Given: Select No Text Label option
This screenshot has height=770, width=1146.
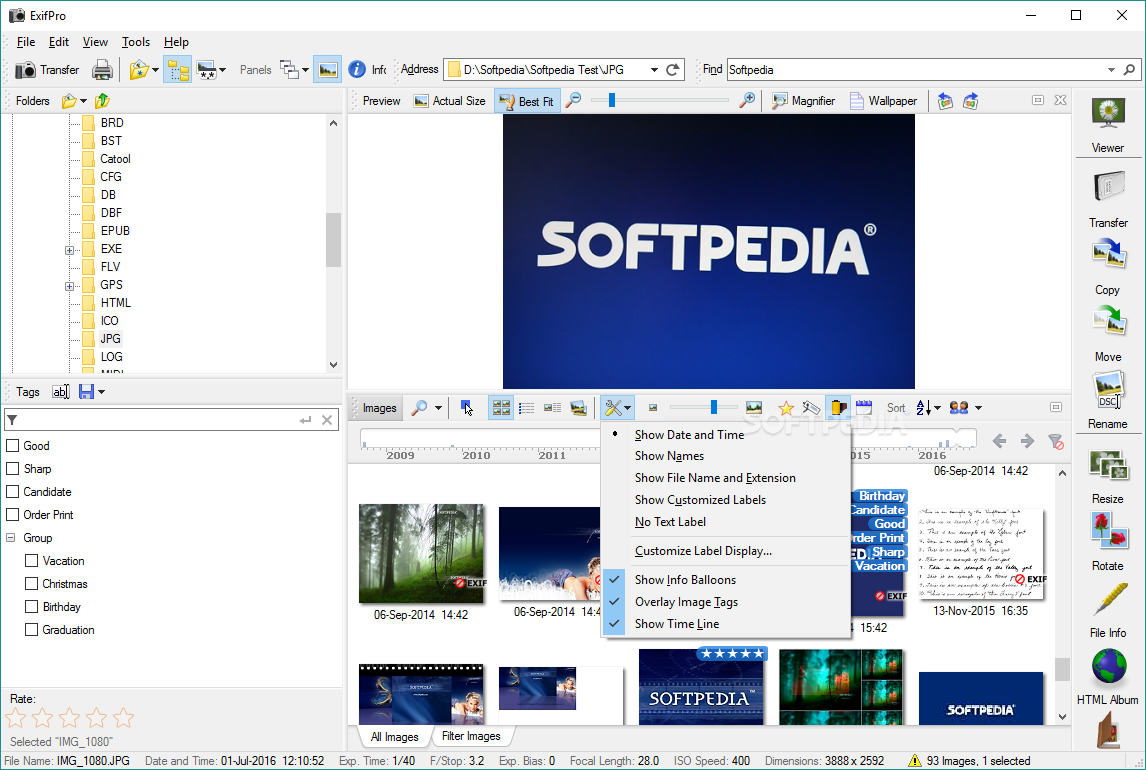Looking at the screenshot, I should (x=726, y=522).
